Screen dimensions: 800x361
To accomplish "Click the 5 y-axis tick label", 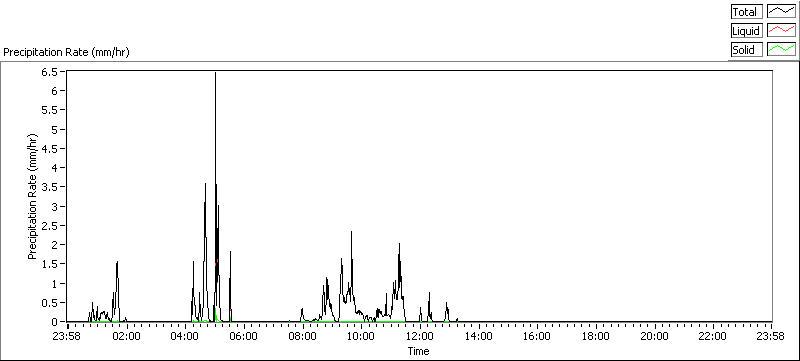I will [54, 130].
